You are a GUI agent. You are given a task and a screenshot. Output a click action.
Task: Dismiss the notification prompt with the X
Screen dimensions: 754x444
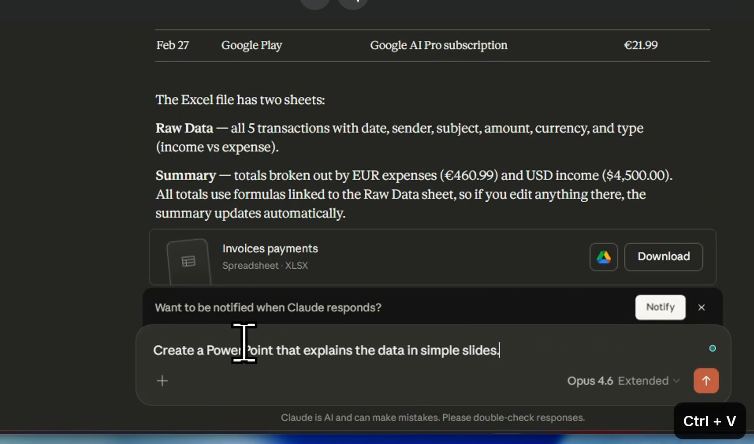tap(701, 308)
